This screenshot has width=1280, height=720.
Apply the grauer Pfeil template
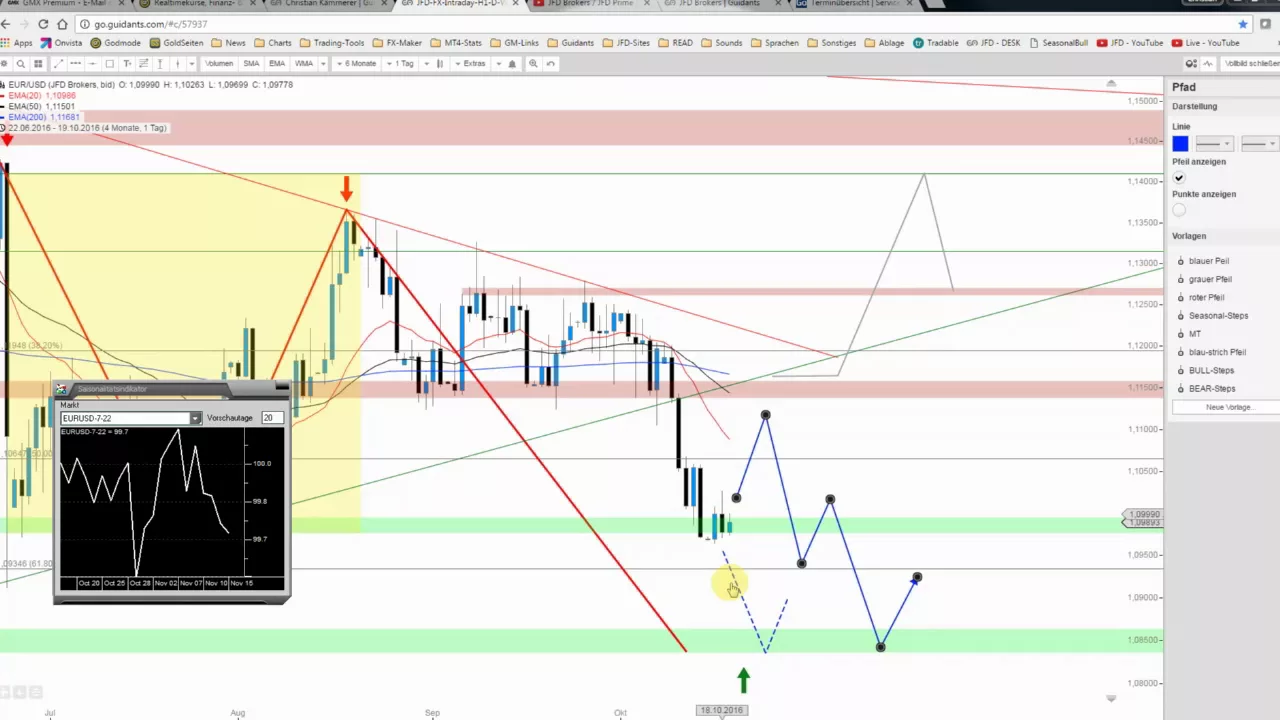[1210, 279]
